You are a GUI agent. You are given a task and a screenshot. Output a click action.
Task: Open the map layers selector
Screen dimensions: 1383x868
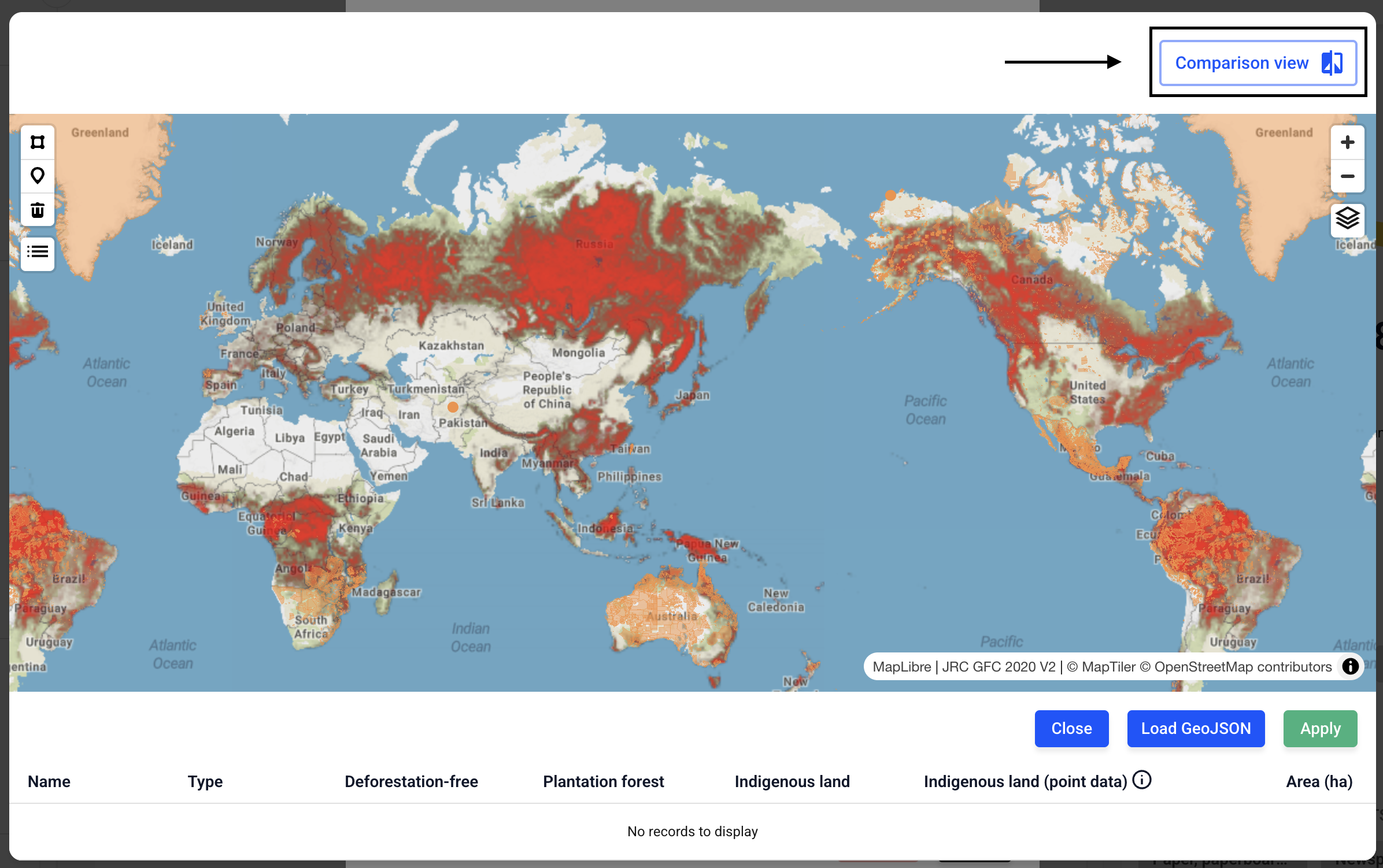pos(1347,219)
